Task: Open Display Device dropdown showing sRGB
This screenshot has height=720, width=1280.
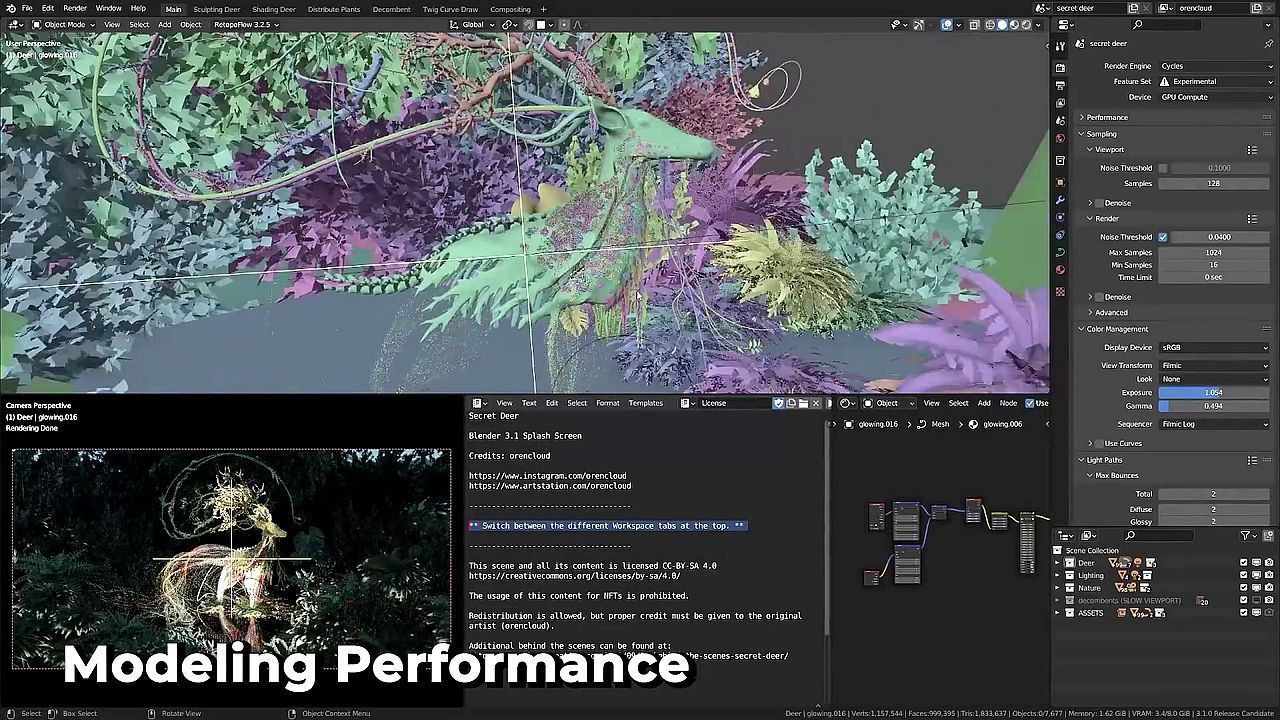Action: pyautogui.click(x=1214, y=348)
